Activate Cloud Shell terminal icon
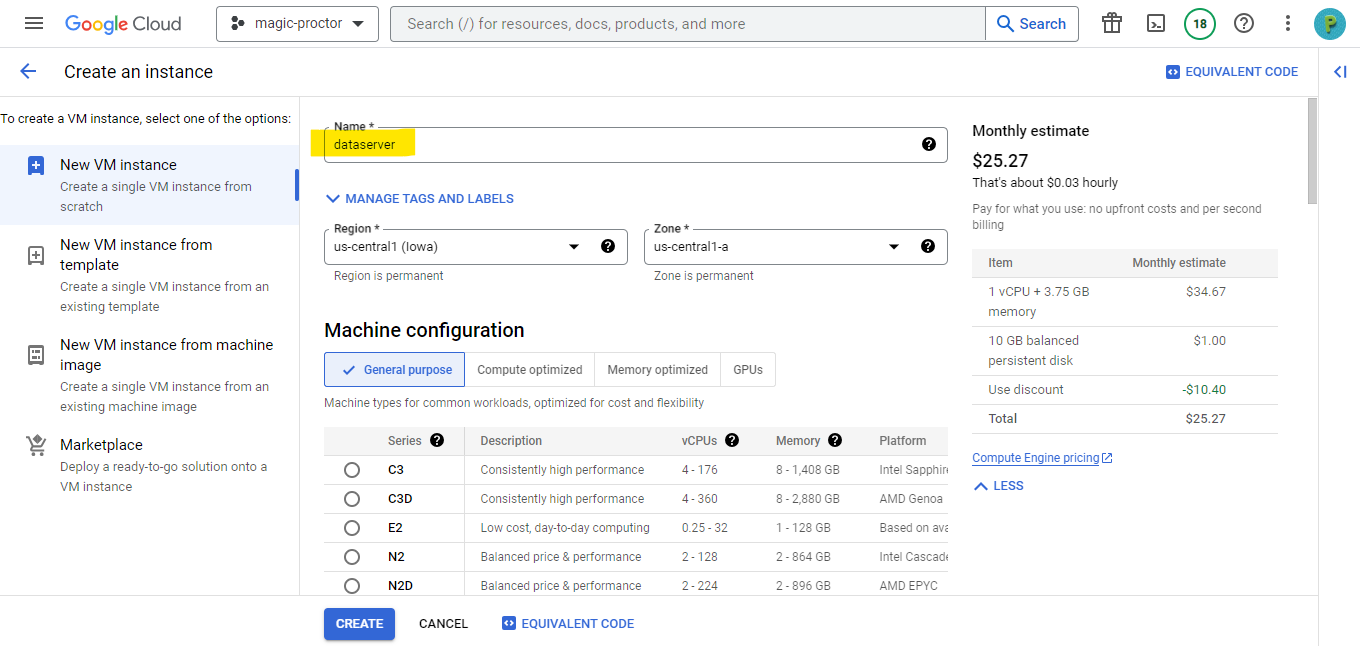 pos(1156,24)
